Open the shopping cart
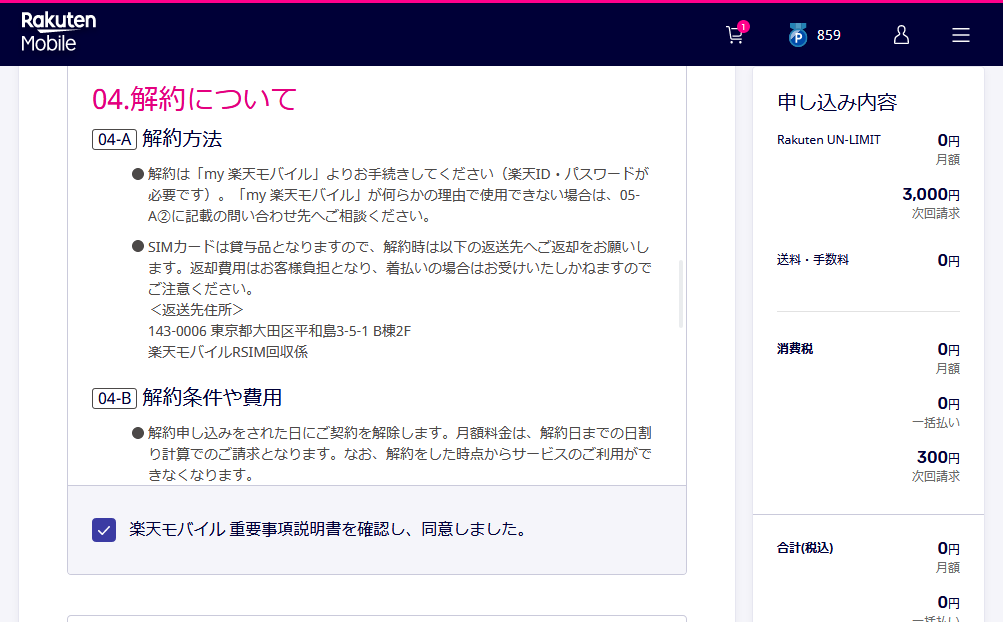 tap(734, 35)
